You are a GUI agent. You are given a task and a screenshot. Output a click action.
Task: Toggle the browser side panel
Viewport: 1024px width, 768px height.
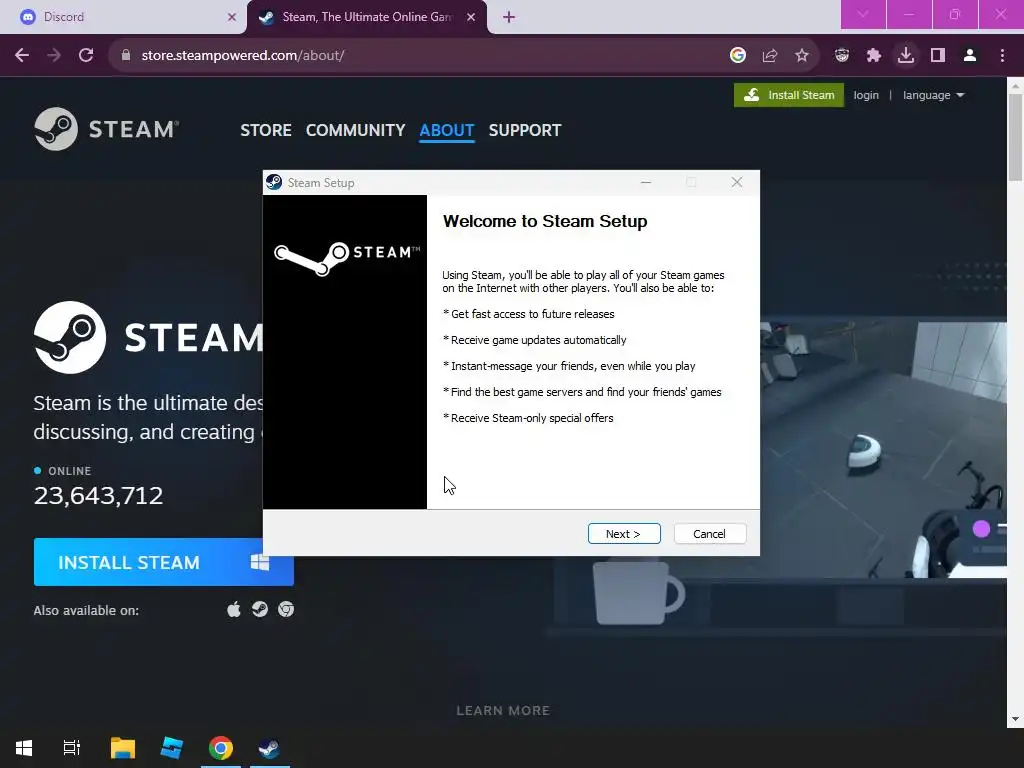tap(938, 56)
